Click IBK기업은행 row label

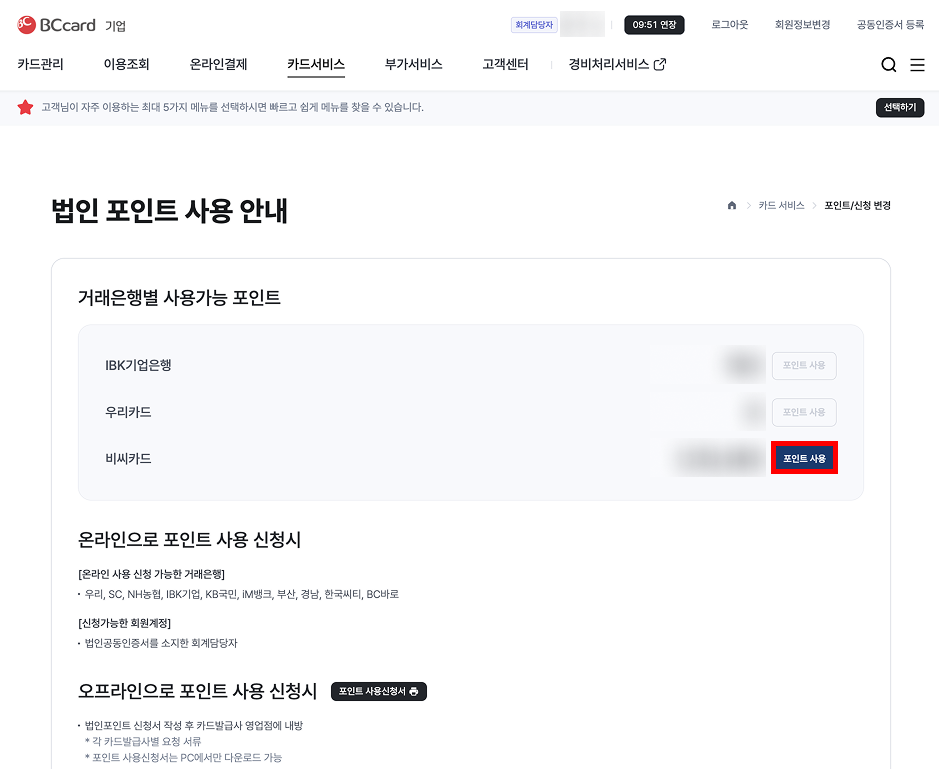pos(138,365)
